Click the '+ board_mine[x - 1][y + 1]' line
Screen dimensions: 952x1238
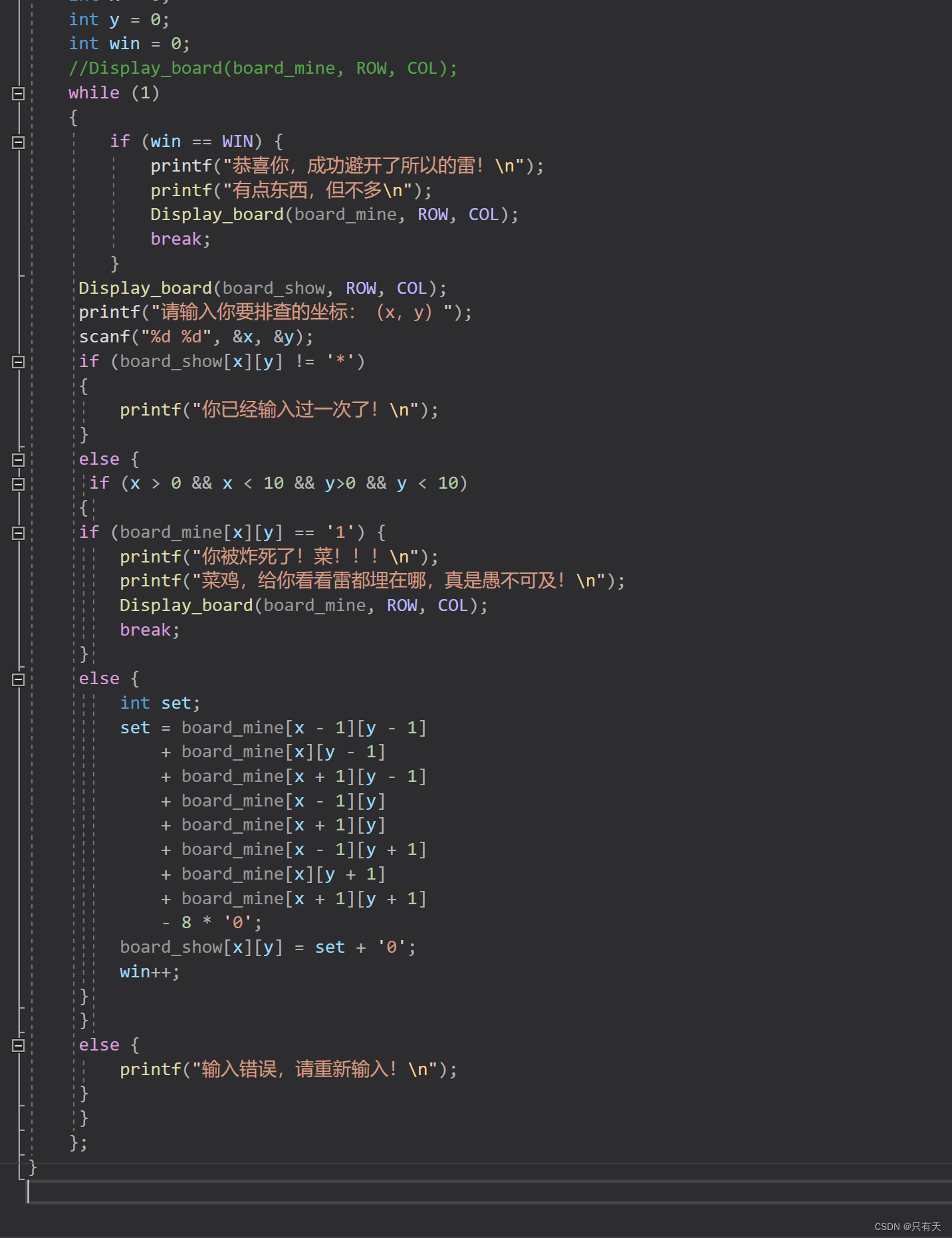(294, 850)
